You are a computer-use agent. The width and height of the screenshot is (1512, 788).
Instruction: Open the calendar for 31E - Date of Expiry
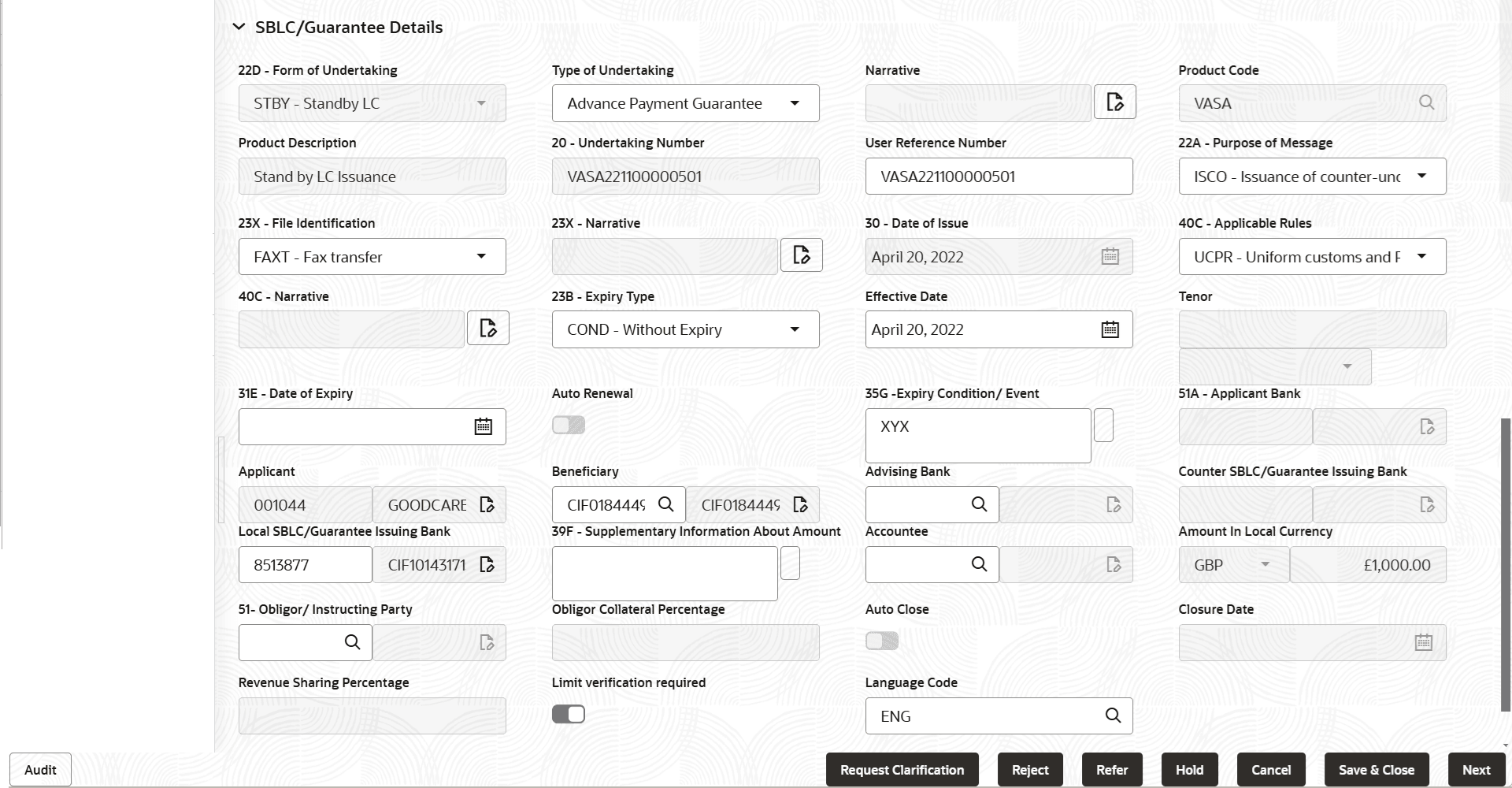click(x=483, y=426)
